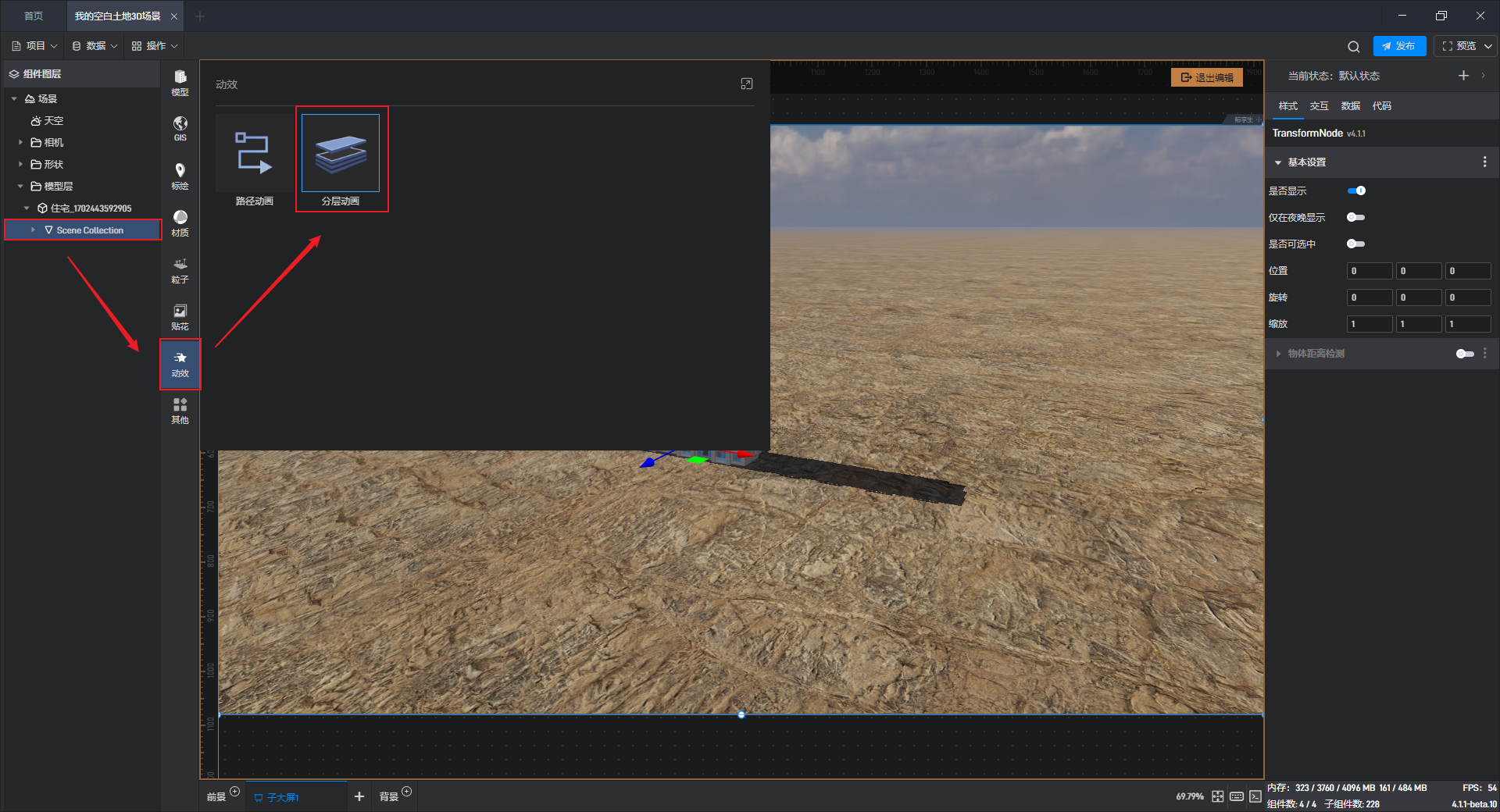Click the 发布 publish button
Viewport: 1500px width, 812px height.
click(x=1399, y=46)
